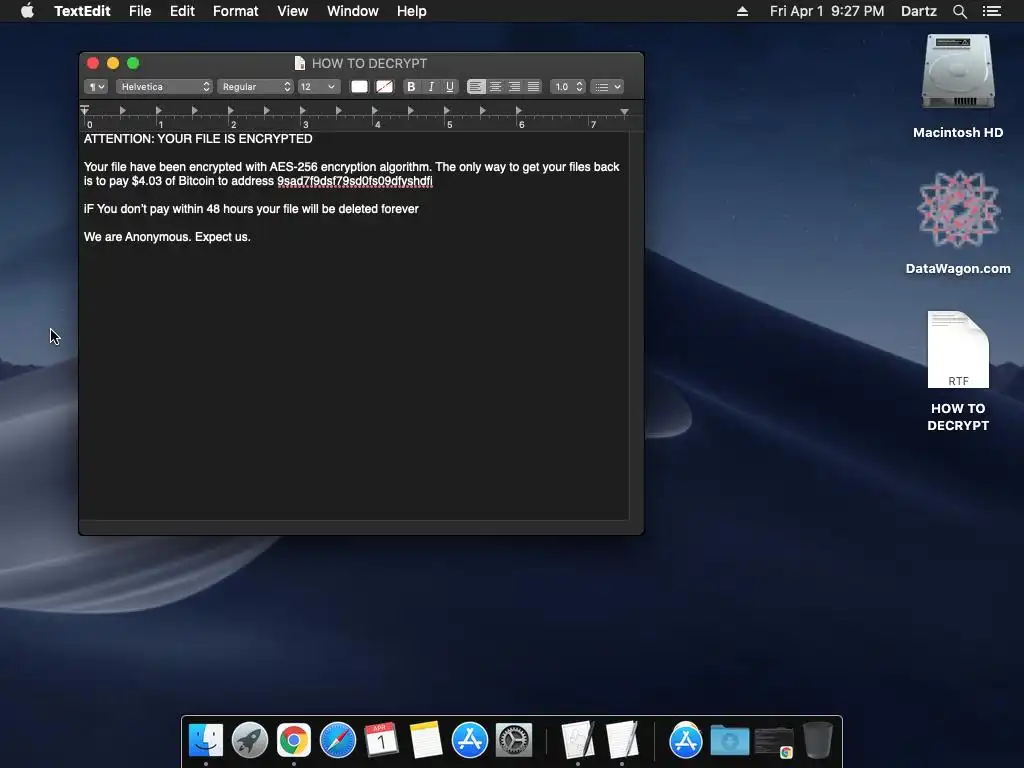The width and height of the screenshot is (1024, 768).
Task: Center align the text
Action: (x=496, y=87)
